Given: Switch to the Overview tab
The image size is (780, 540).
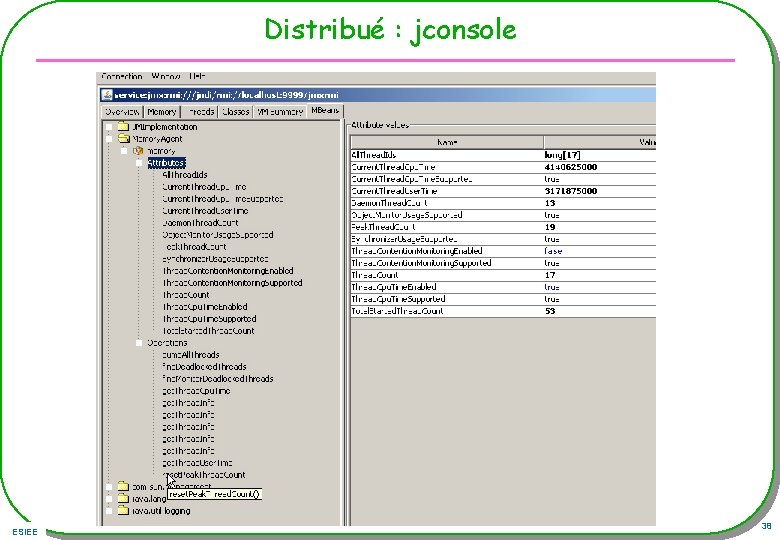Looking at the screenshot, I should point(122,112).
